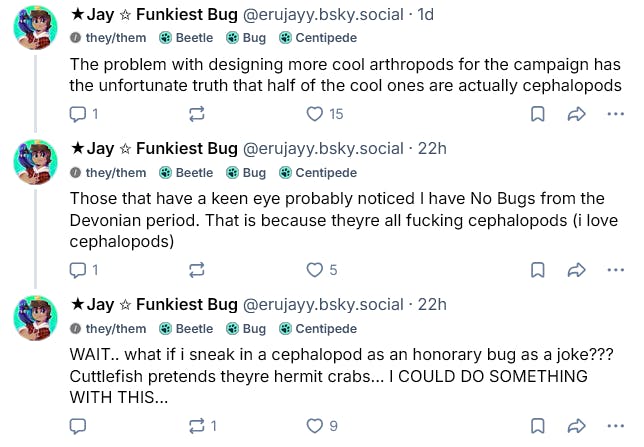Bookmark the first post
Viewport: 644px width, 447px height.
point(537,113)
